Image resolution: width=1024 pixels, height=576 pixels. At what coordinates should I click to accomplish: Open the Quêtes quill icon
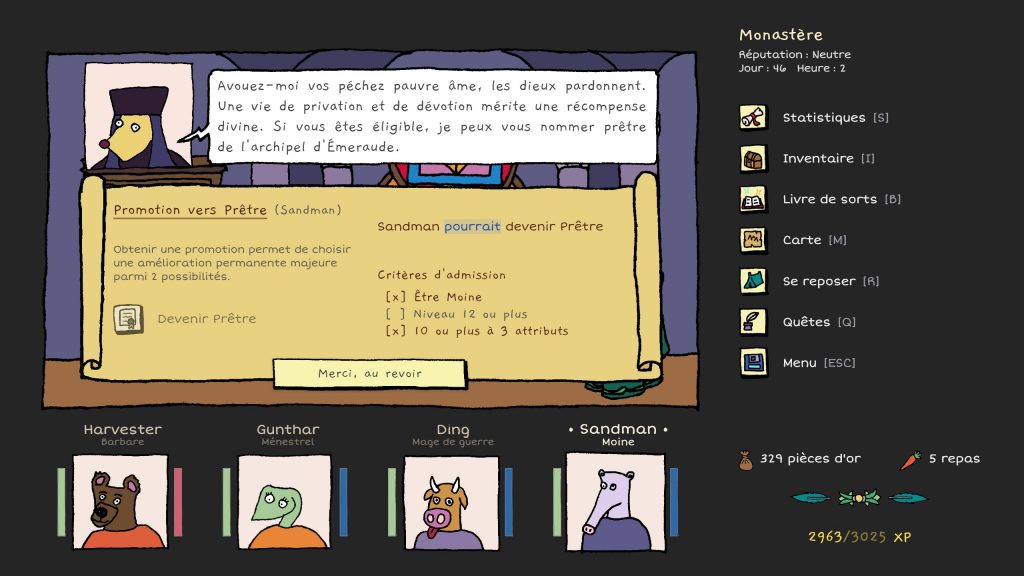pos(753,322)
